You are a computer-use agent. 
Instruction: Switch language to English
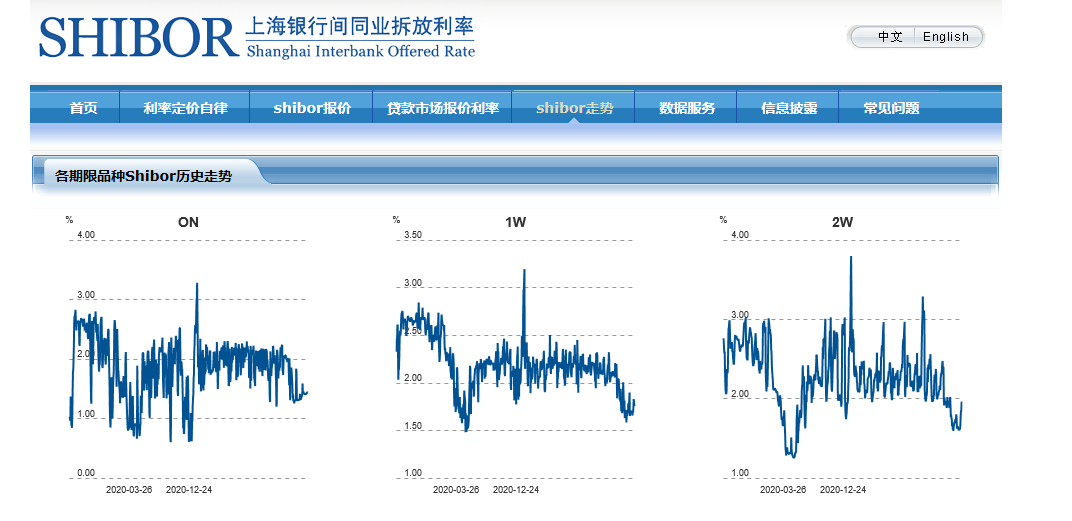(946, 37)
